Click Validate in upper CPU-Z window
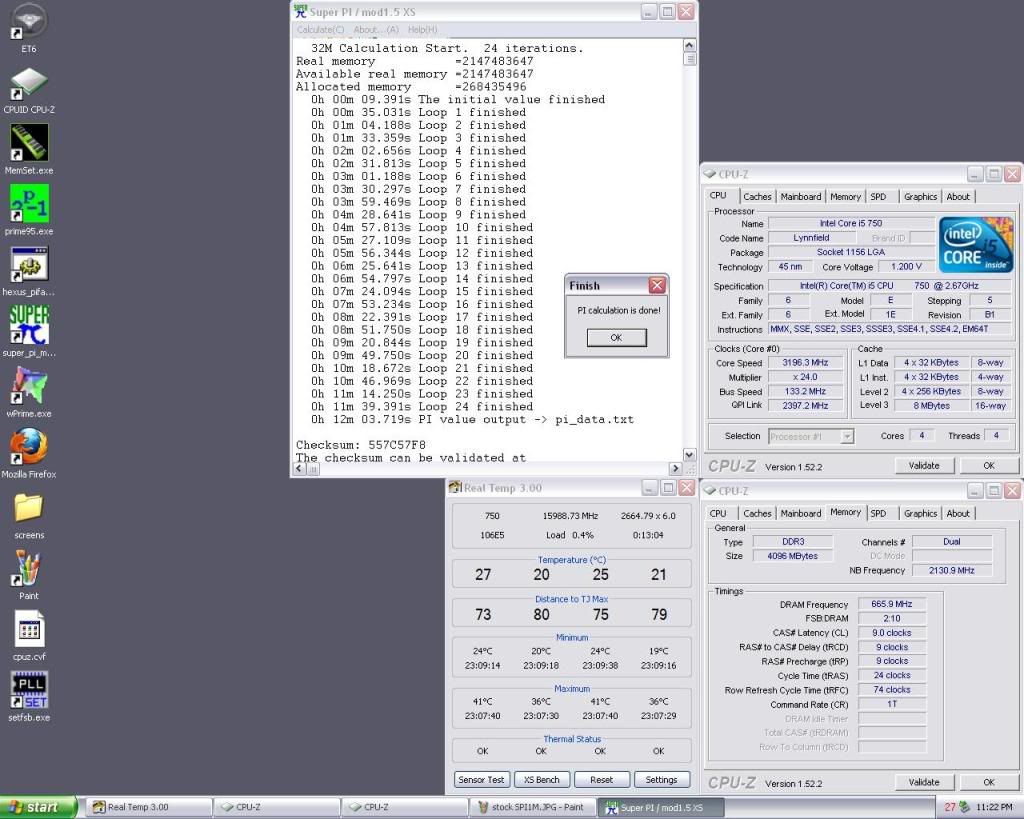The height and width of the screenshot is (819, 1024). click(x=924, y=466)
